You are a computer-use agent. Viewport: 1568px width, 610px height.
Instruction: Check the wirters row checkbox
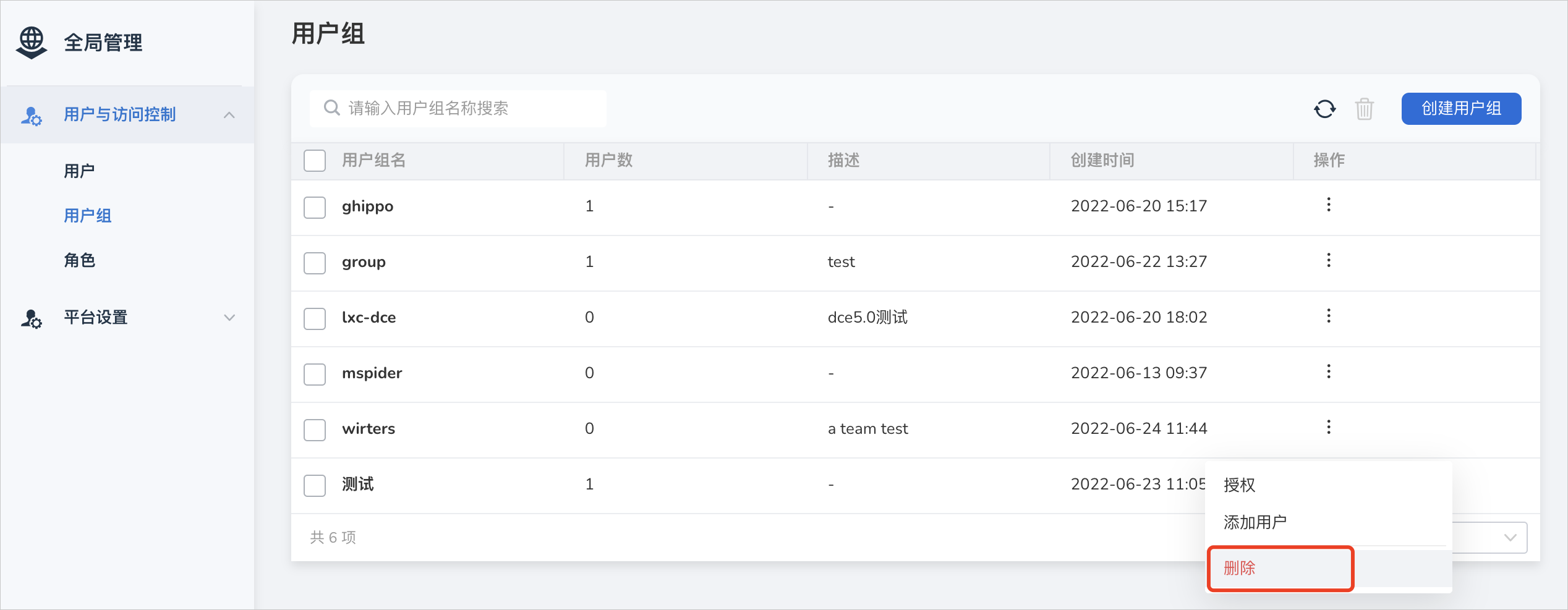click(x=315, y=430)
